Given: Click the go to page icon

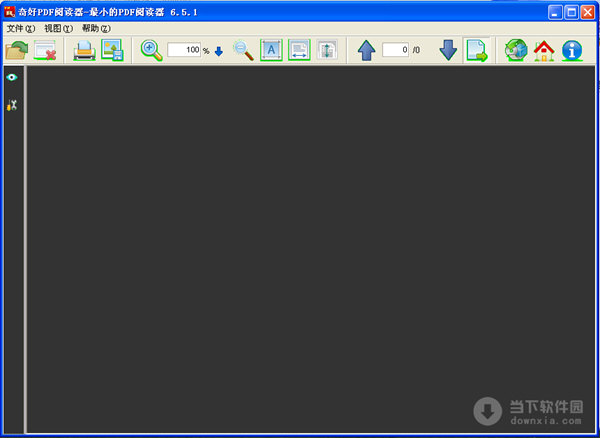Looking at the screenshot, I should tap(476, 50).
